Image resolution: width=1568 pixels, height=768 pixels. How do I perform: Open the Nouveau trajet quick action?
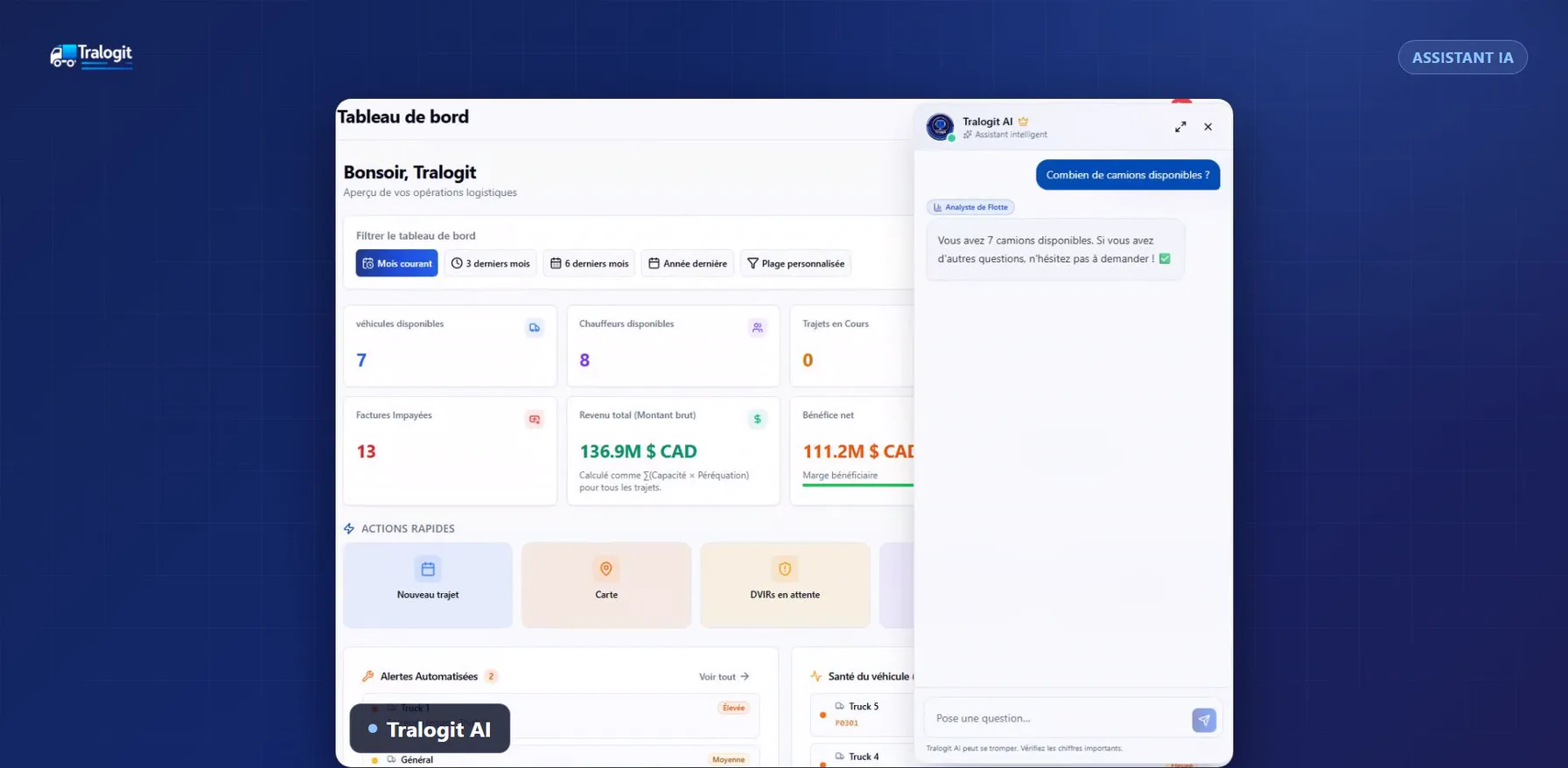[428, 585]
